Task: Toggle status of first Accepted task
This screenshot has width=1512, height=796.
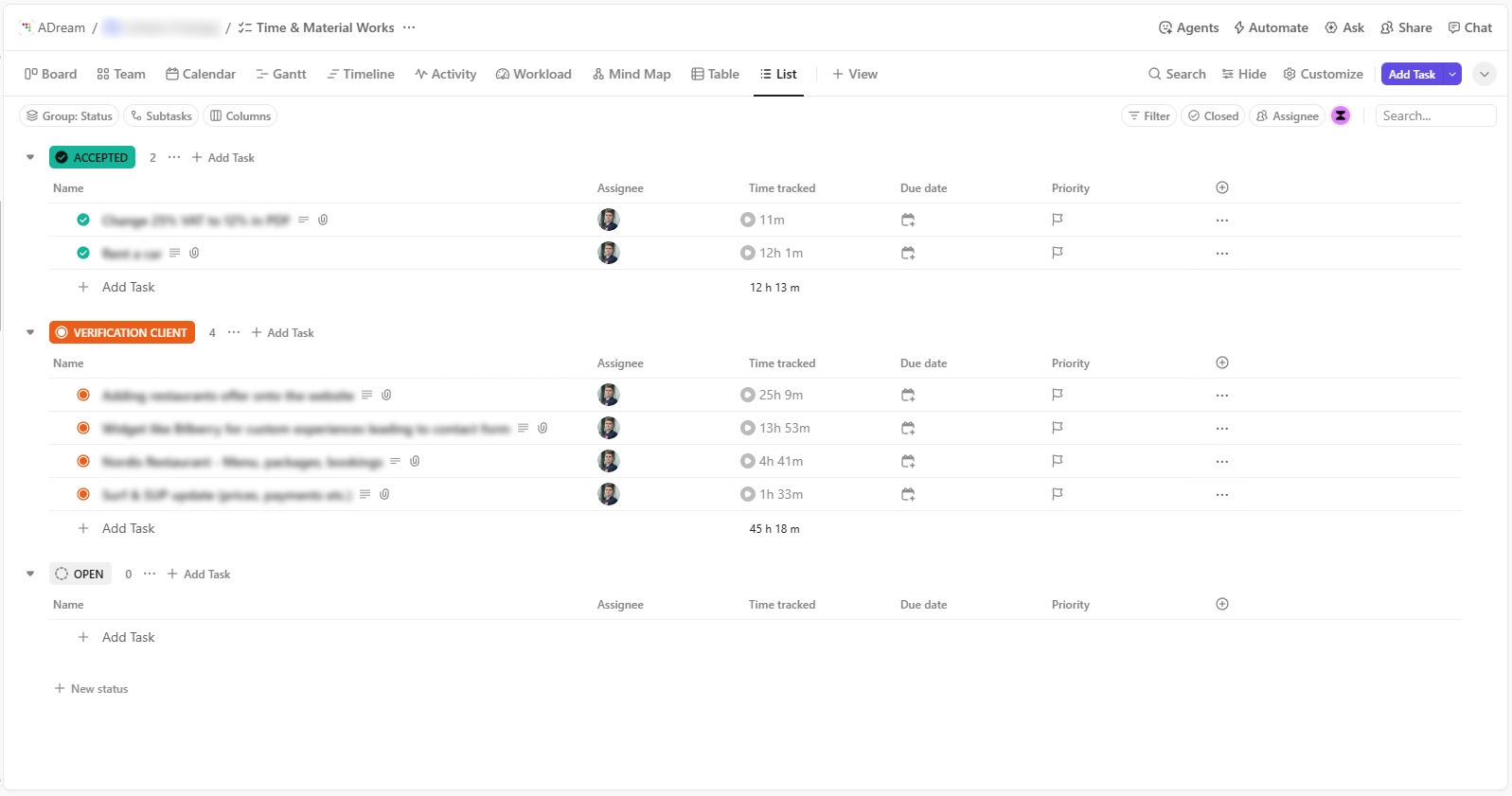Action: (x=83, y=220)
